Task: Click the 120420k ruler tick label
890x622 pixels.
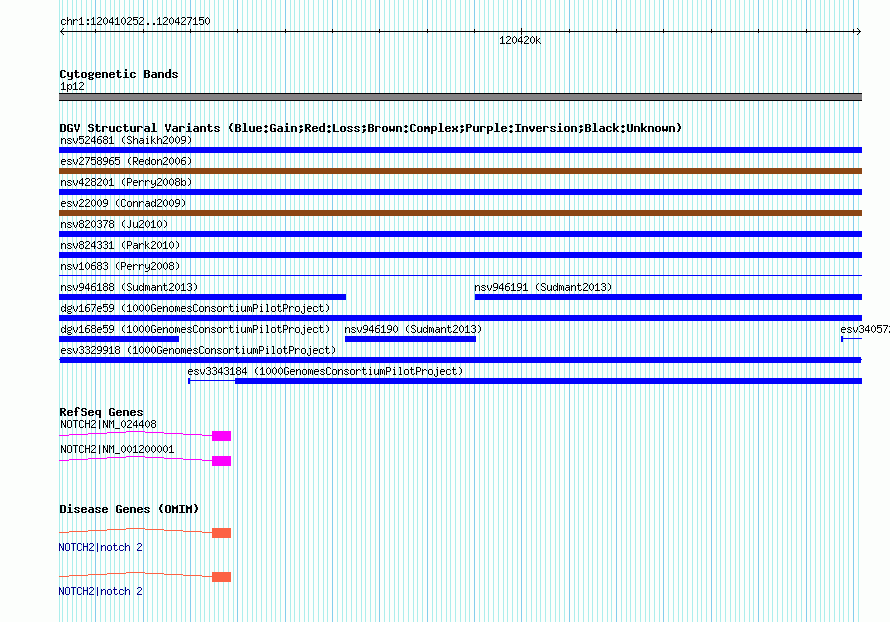Action: 520,40
